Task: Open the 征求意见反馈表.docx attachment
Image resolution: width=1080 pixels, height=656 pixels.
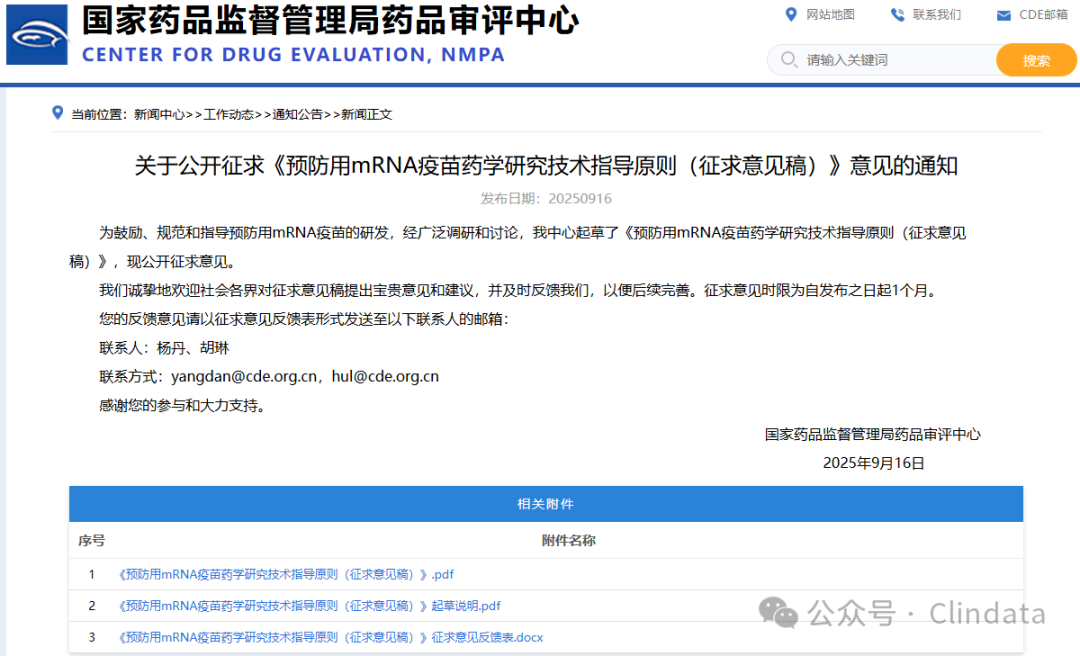Action: coord(331,637)
